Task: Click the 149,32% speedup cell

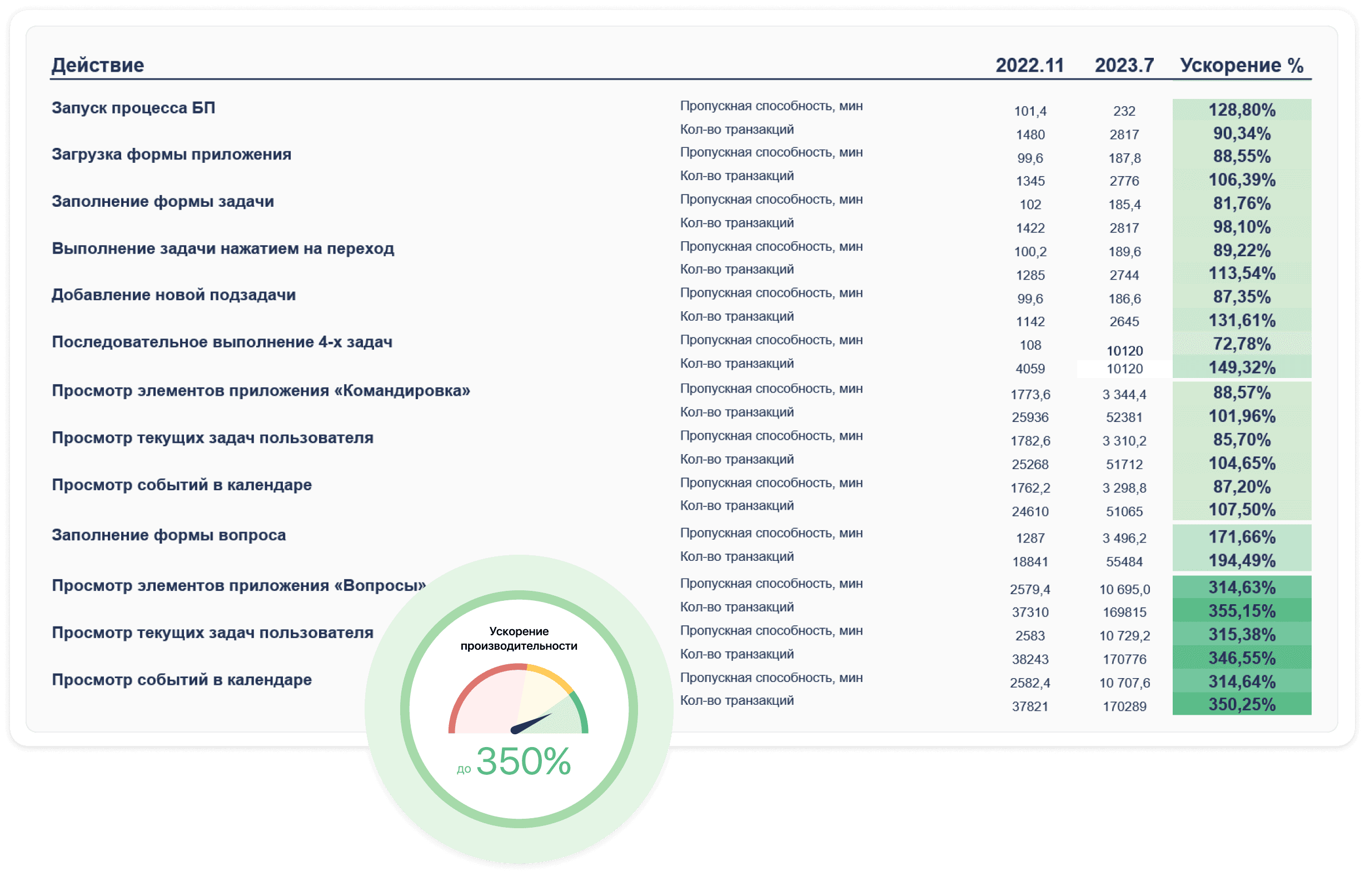Action: tap(1242, 368)
